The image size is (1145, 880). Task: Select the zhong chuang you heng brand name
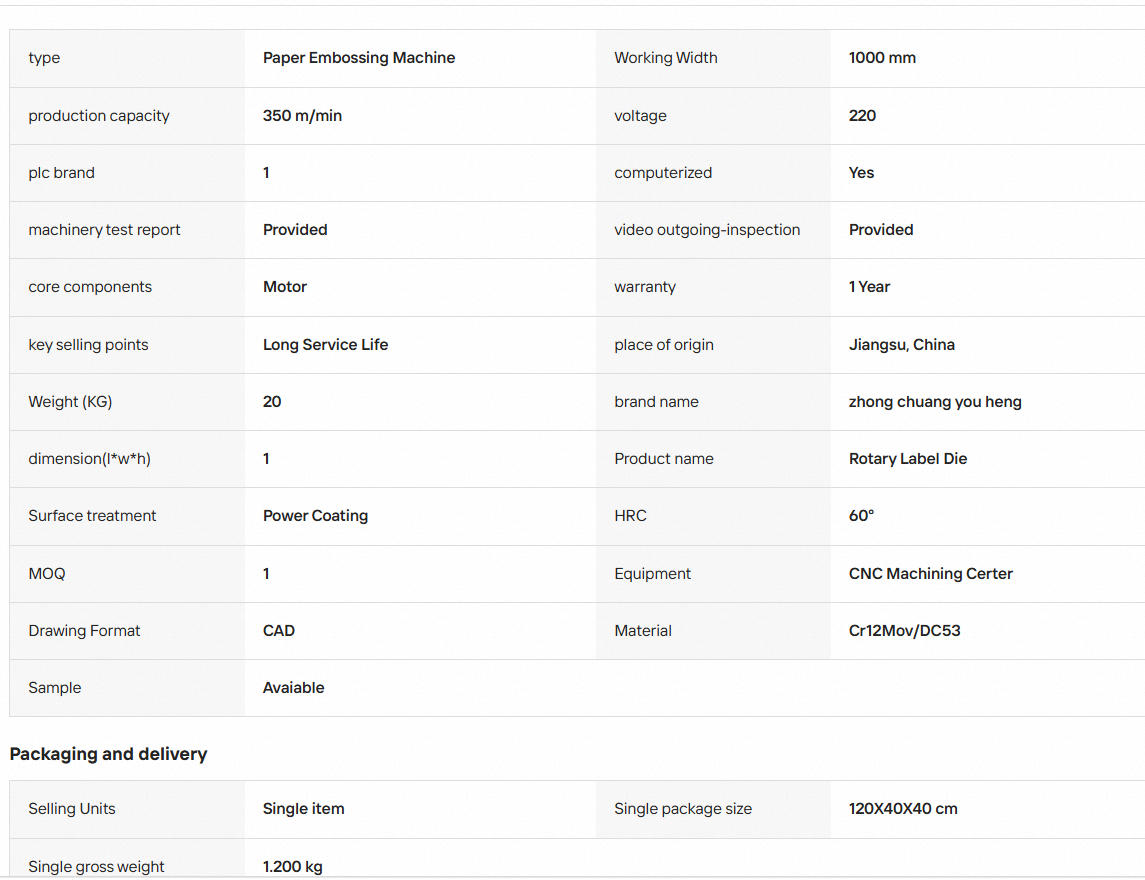point(935,402)
